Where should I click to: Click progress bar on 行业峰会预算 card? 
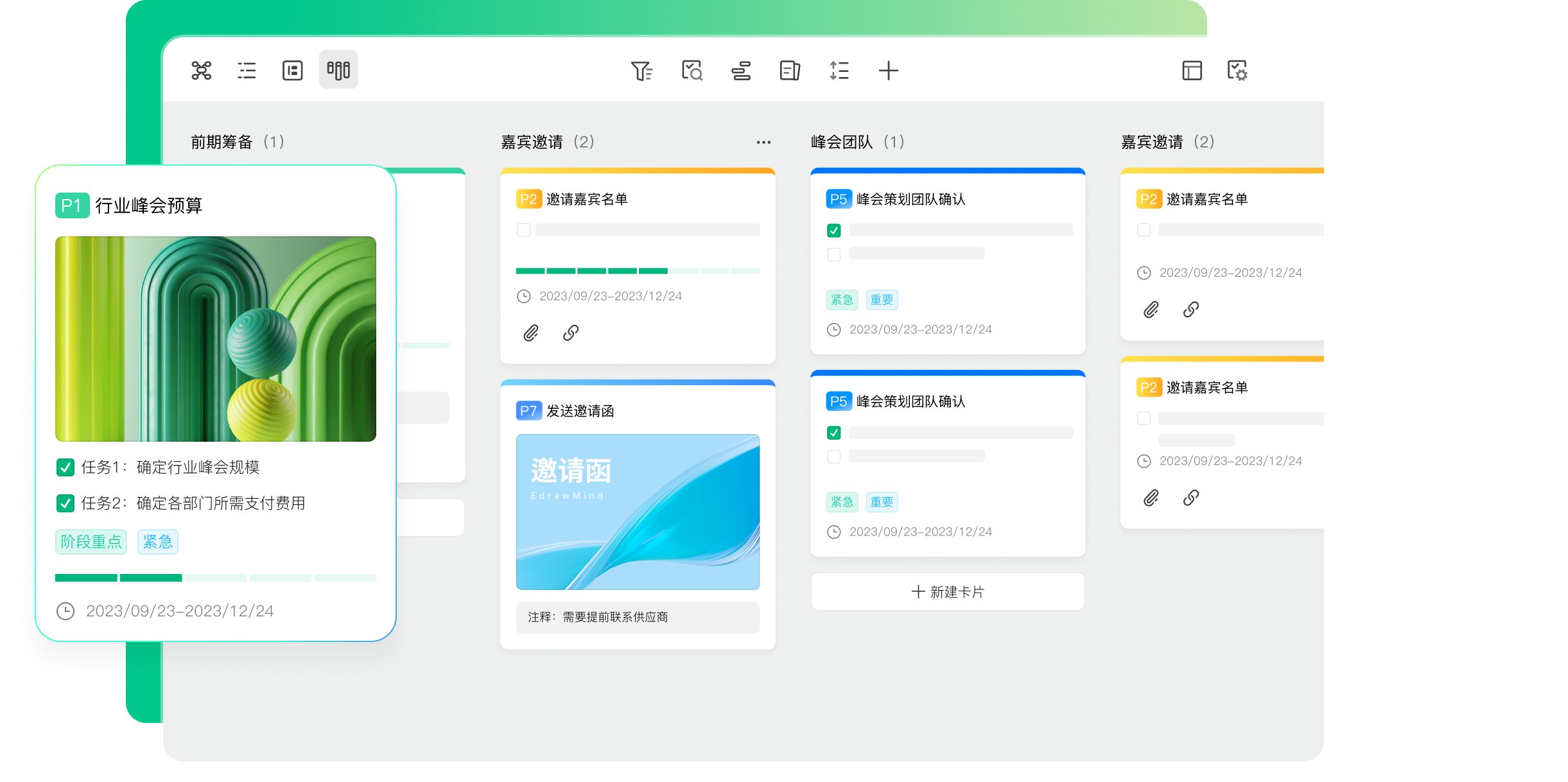tap(216, 578)
